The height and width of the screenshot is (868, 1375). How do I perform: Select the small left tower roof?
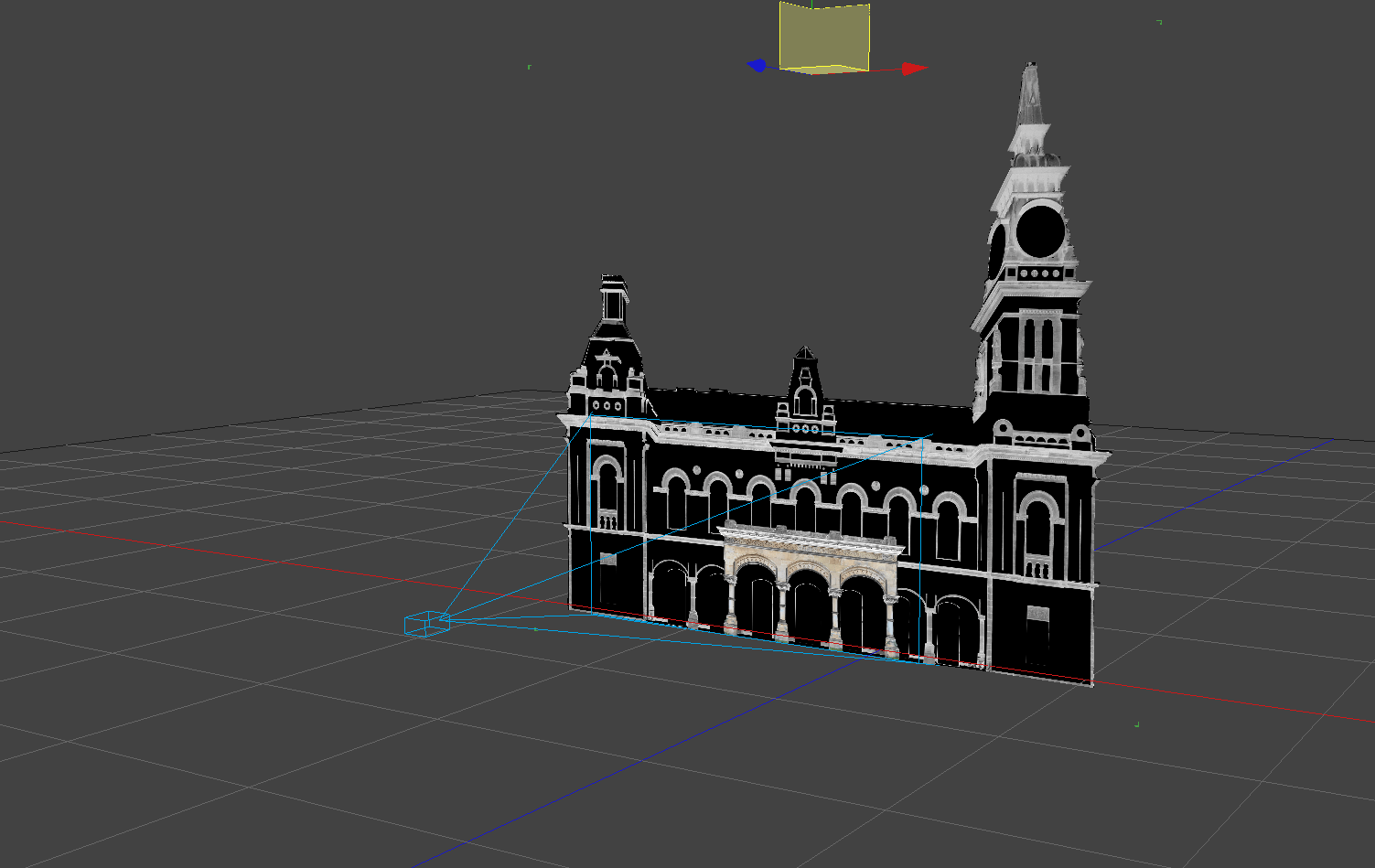point(613,302)
